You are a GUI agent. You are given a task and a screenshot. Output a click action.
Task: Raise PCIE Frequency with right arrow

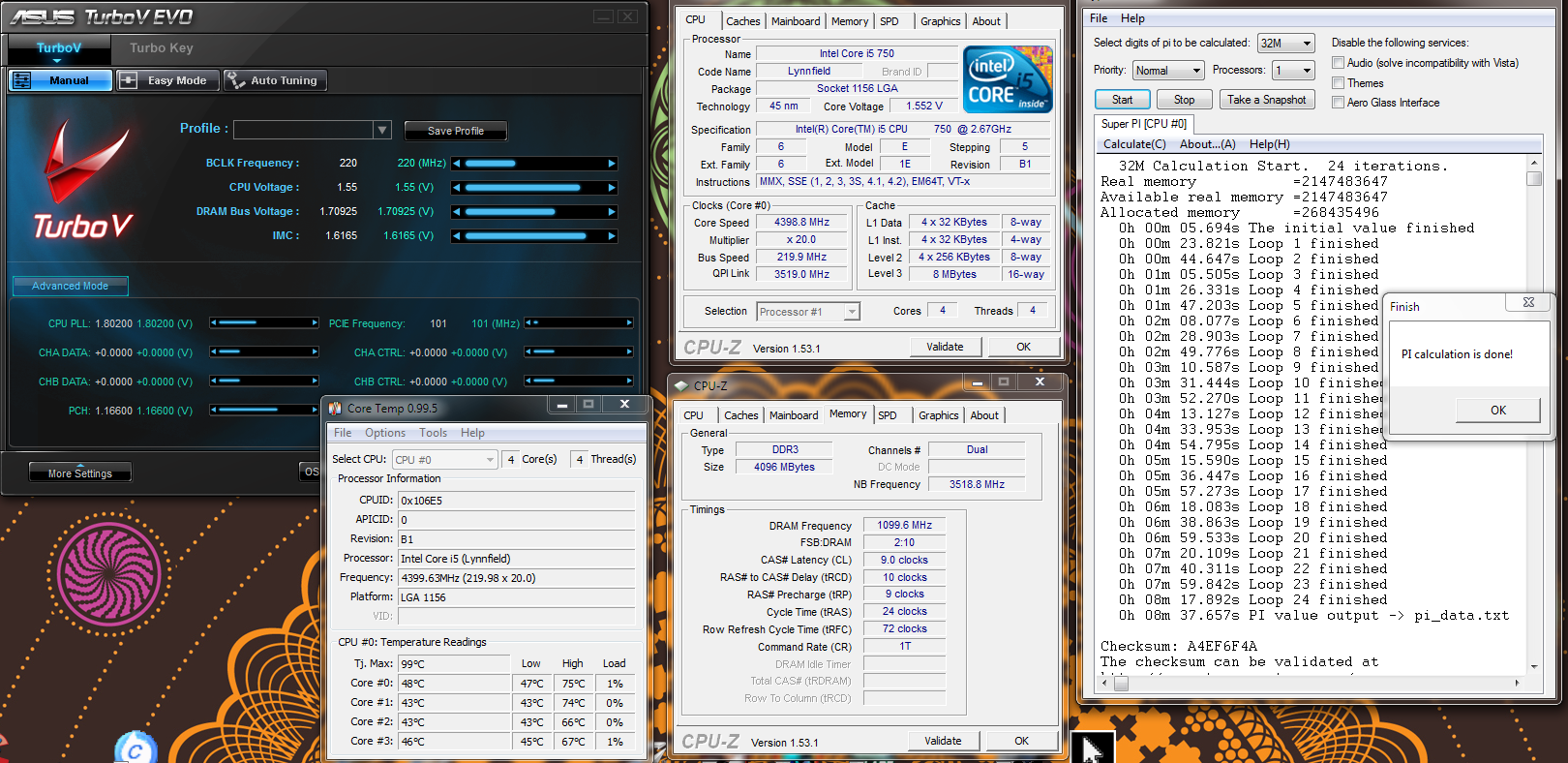point(629,323)
